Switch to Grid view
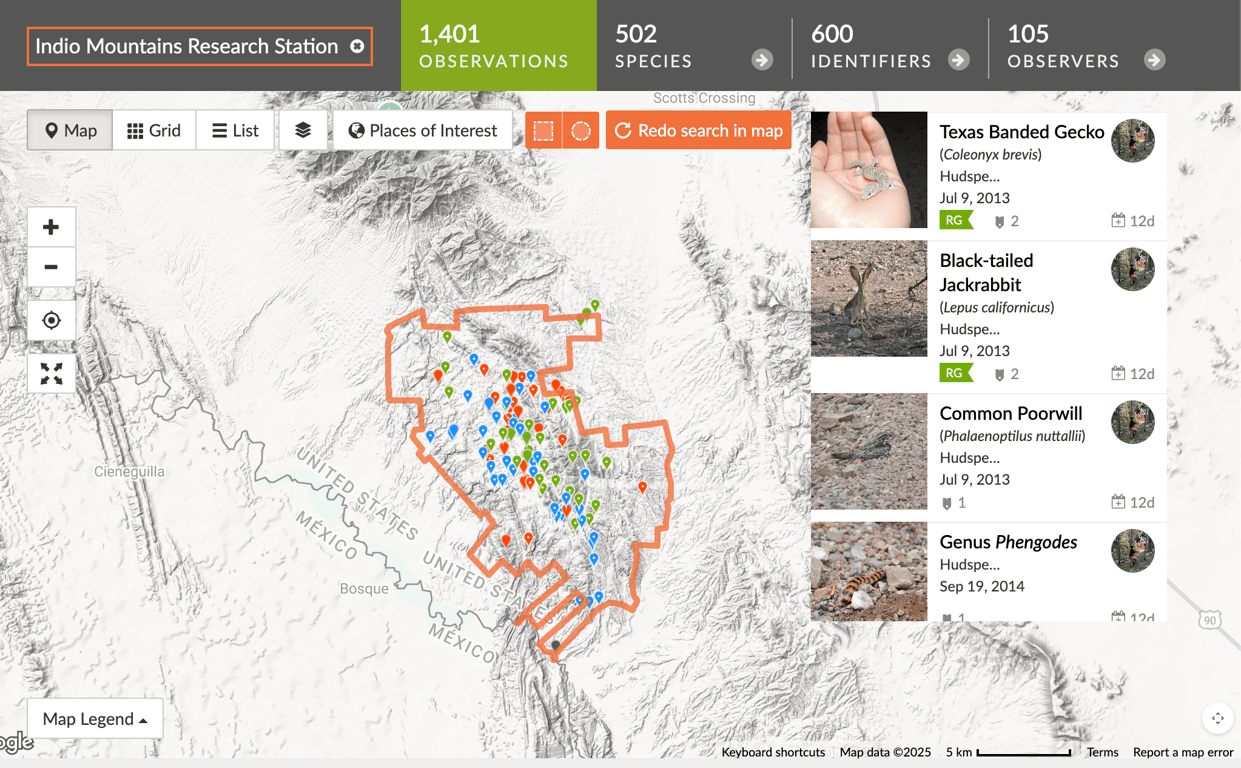 153,130
